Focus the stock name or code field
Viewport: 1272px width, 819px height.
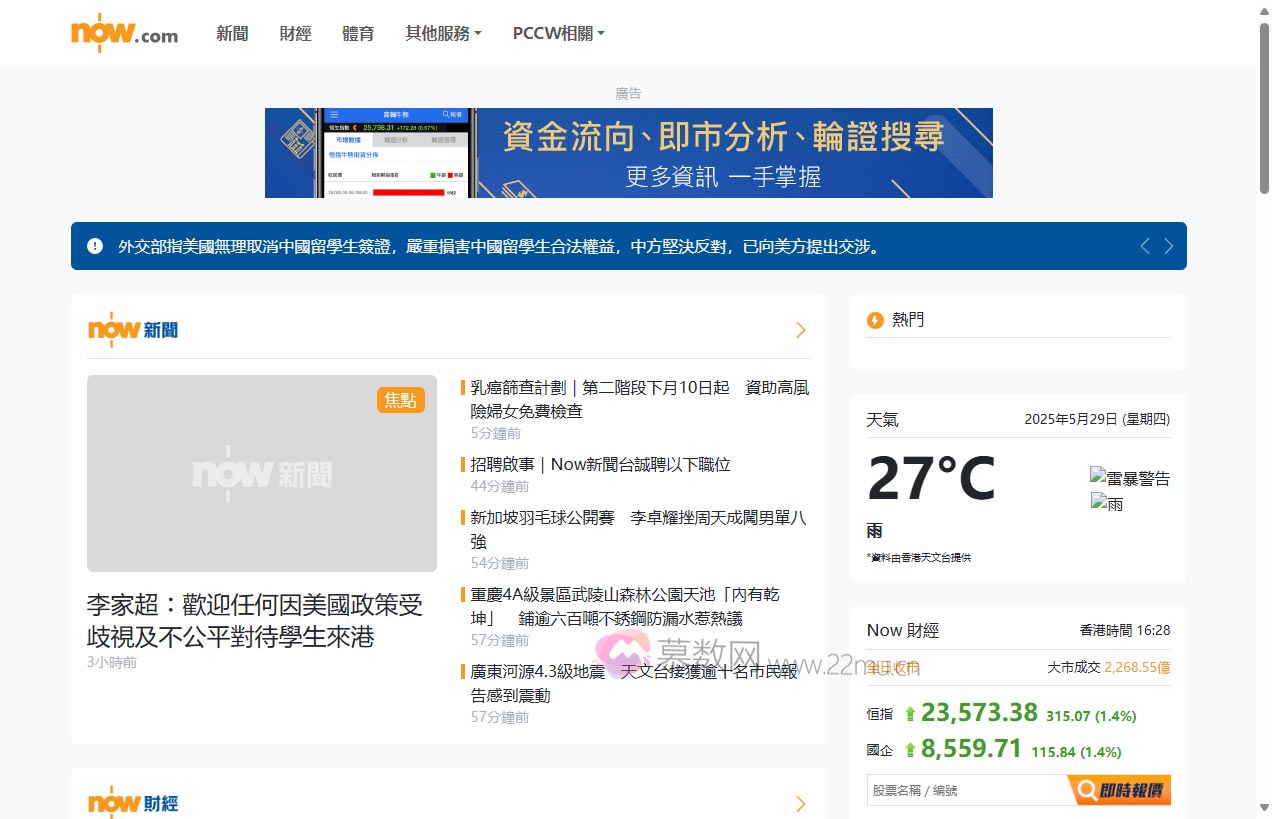[965, 790]
